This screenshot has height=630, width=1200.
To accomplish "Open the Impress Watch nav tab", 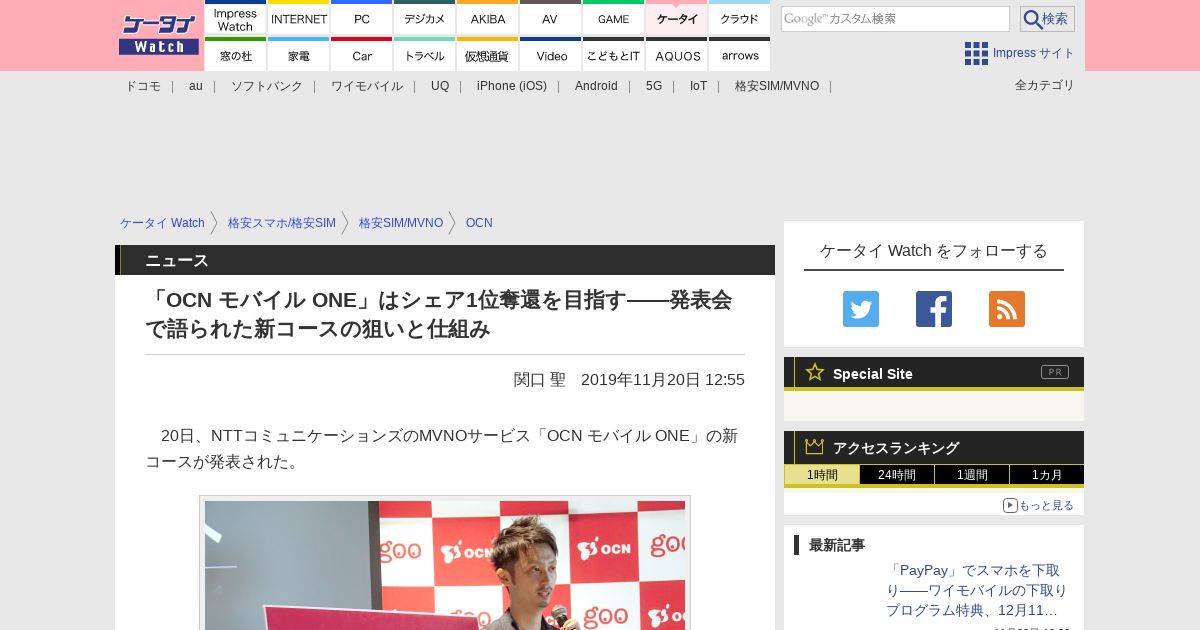I will (x=236, y=18).
